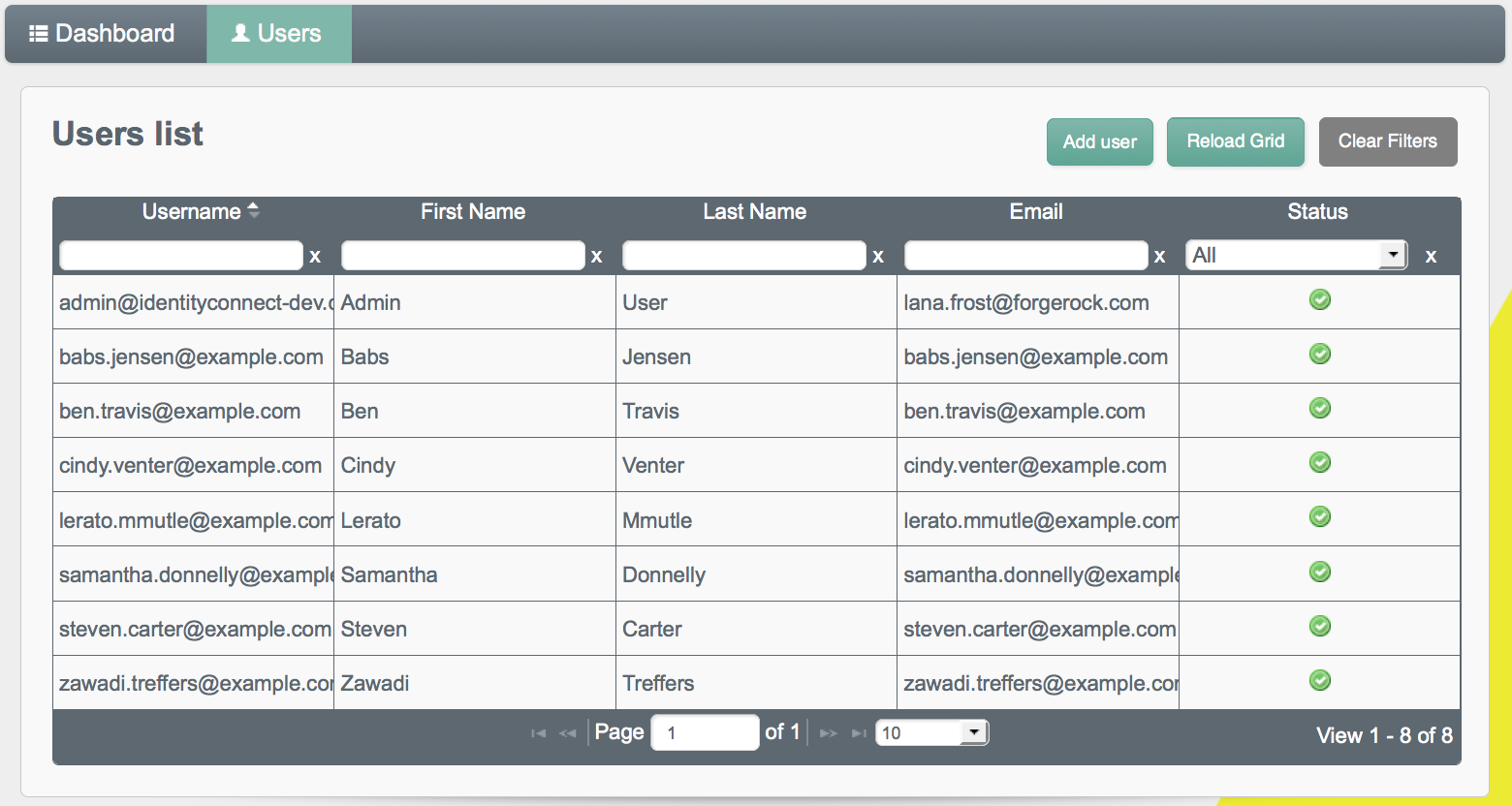Viewport: 1512px width, 806px height.
Task: Click the last name Mmutle cell
Action: coord(756,520)
